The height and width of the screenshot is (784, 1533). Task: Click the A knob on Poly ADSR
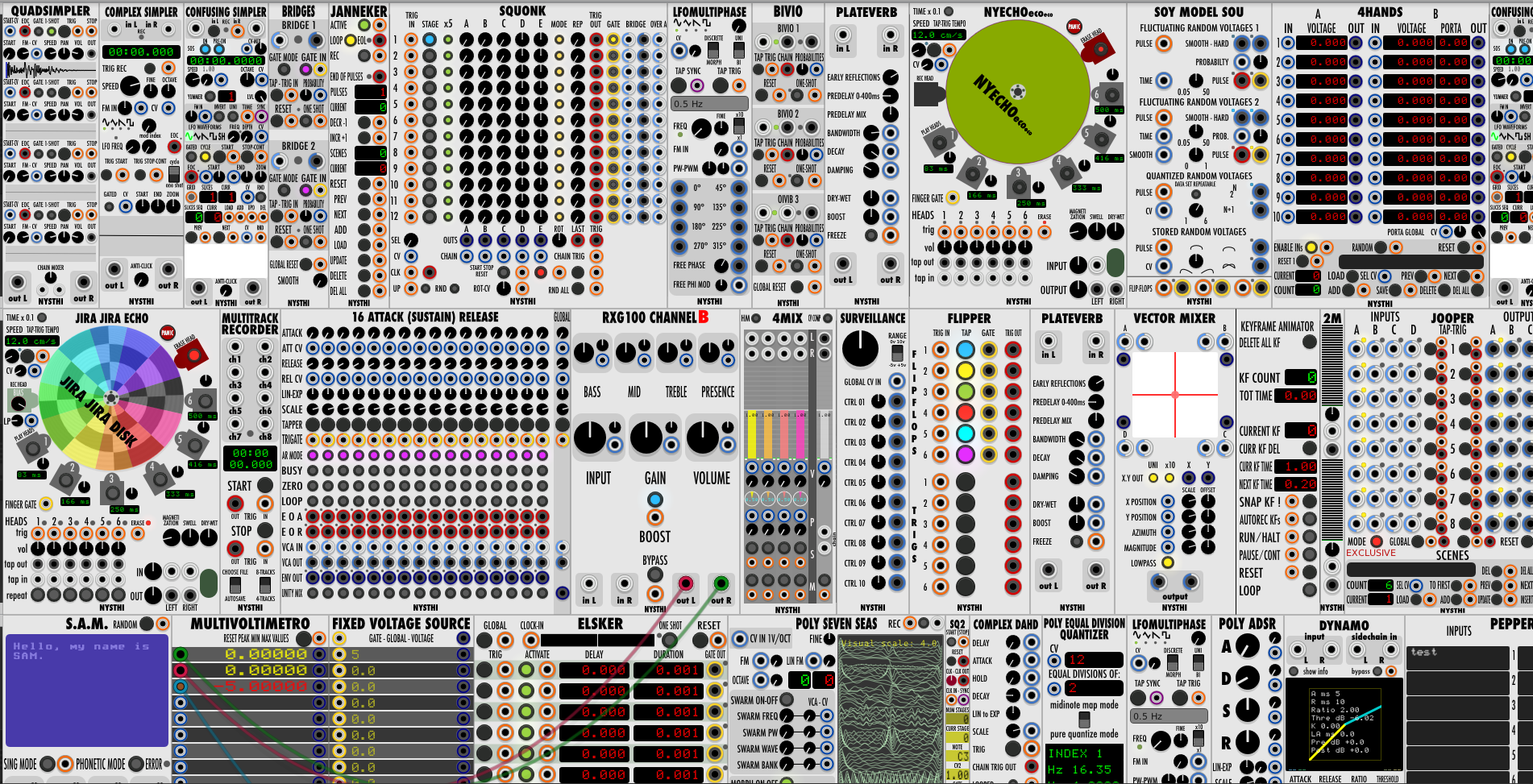pyautogui.click(x=1247, y=645)
